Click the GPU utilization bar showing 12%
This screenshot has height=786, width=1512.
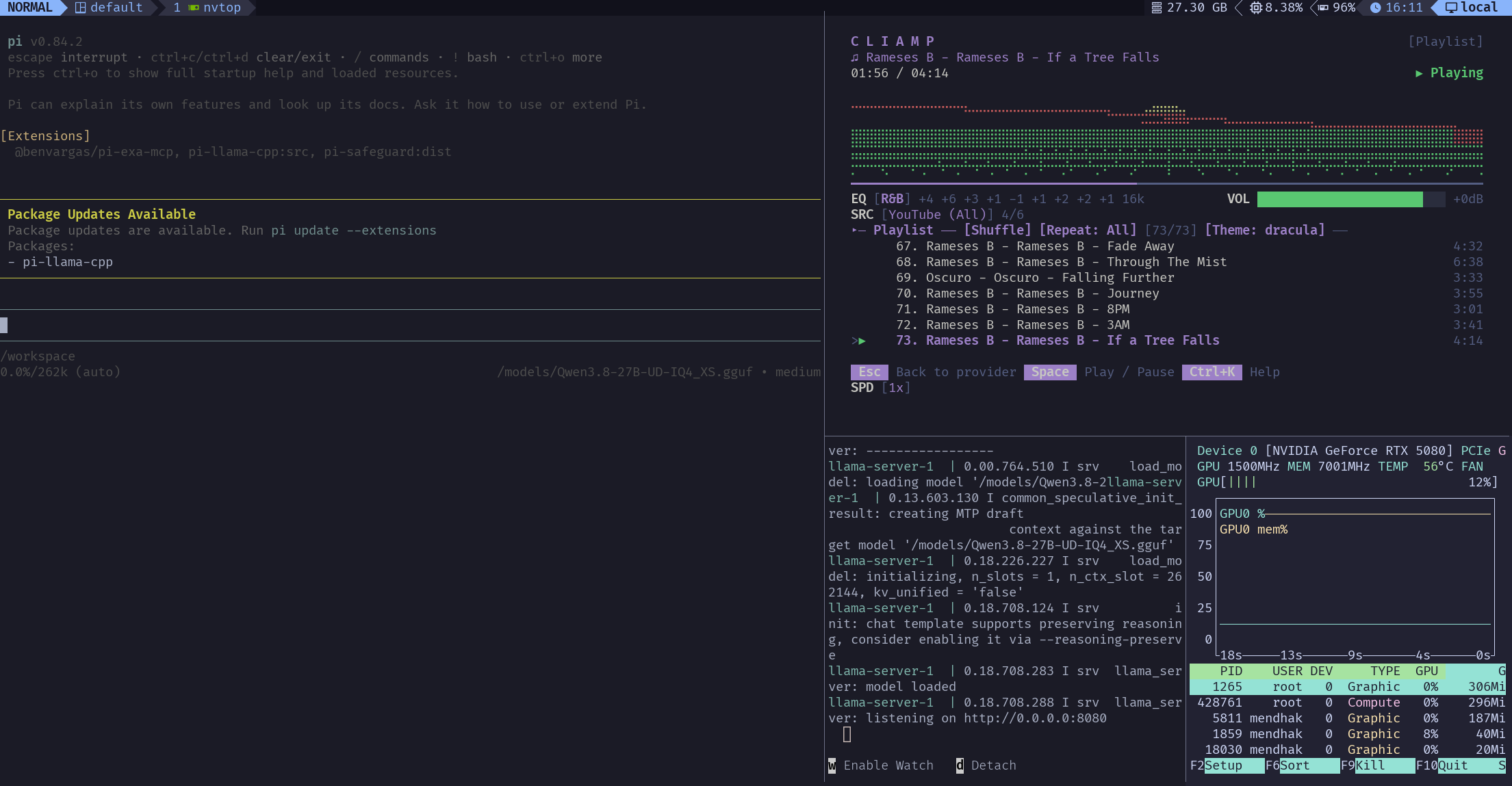click(1347, 482)
